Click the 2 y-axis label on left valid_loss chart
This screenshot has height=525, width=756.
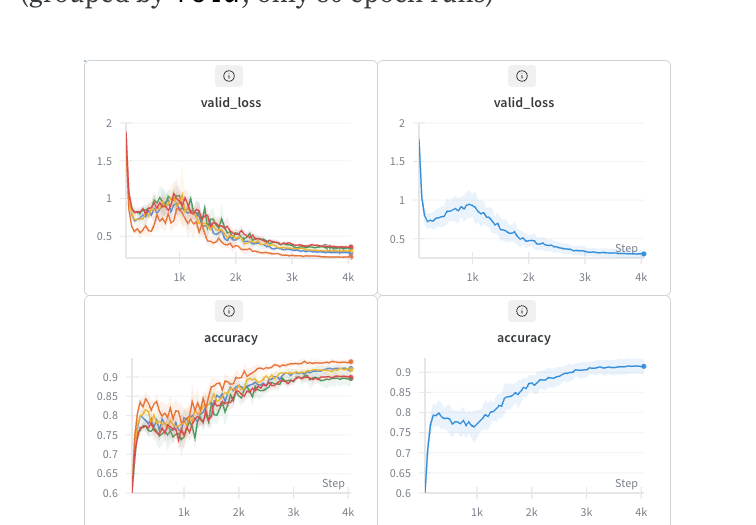point(108,124)
